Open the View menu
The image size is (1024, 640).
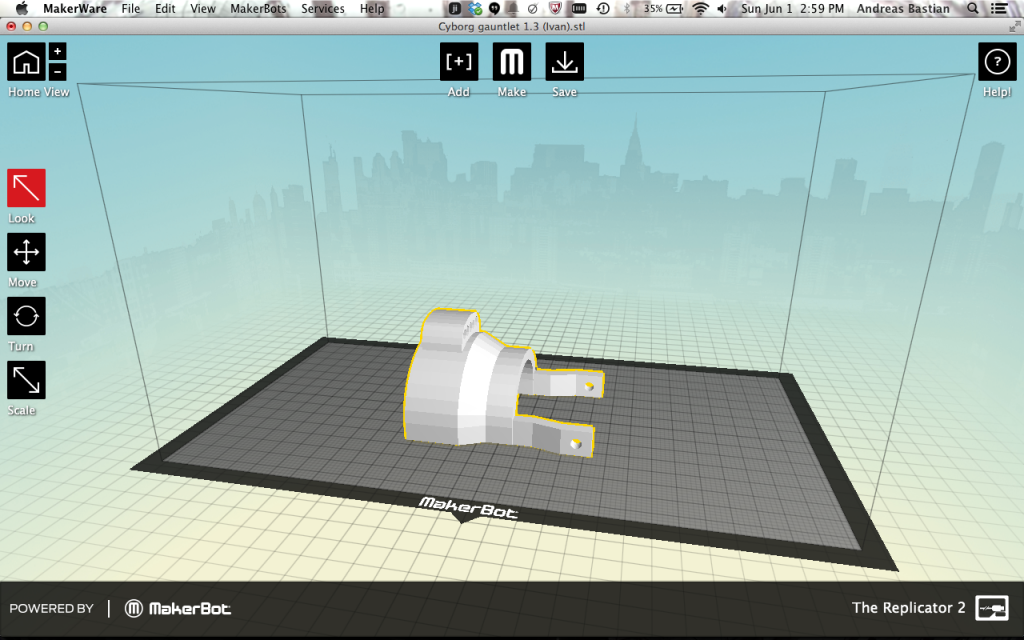203,9
